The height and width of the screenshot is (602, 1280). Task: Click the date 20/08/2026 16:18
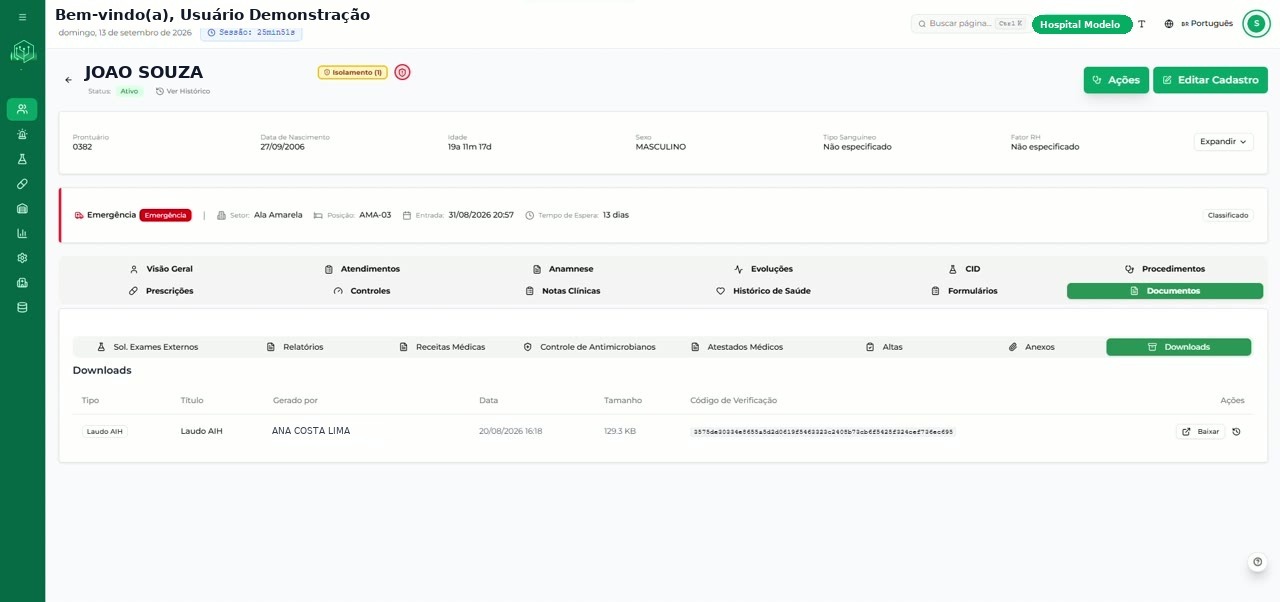510,432
